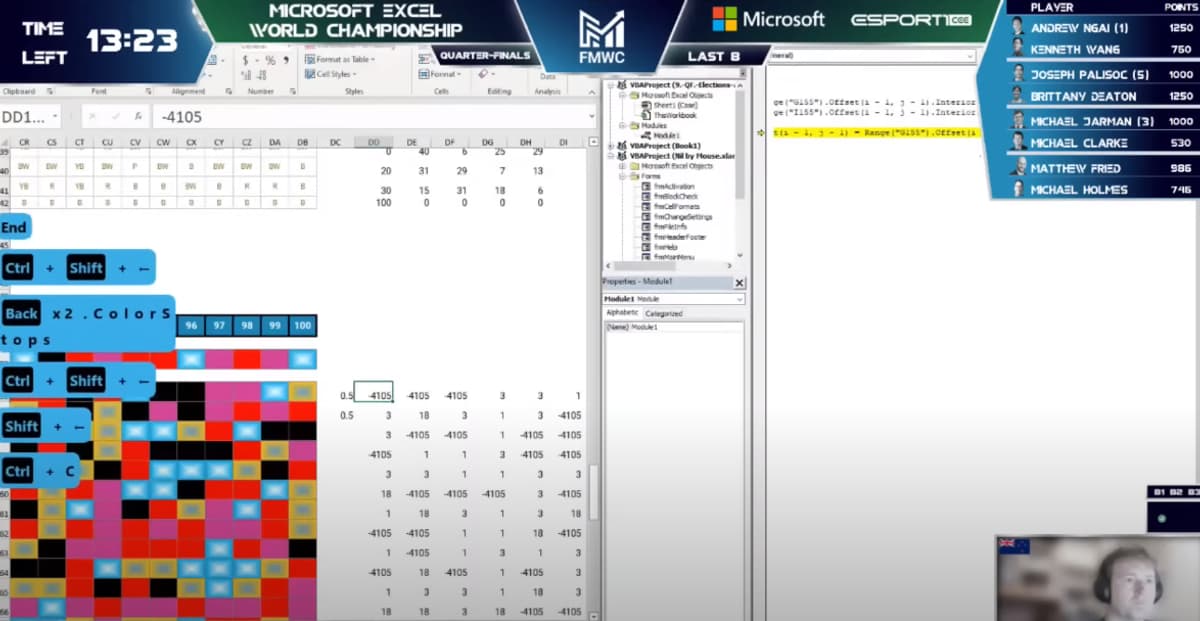1200x621 pixels.
Task: Click the Insert Function fx icon
Action: point(136,116)
